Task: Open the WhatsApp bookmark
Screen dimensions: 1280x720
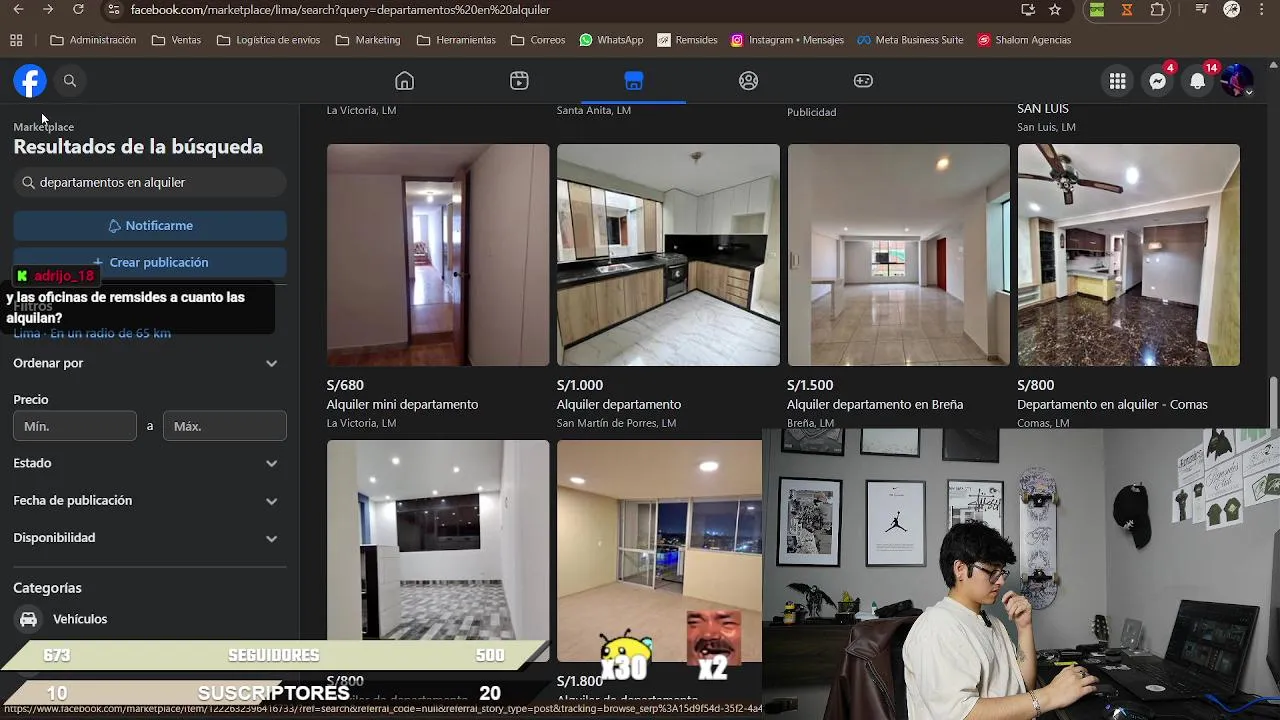Action: click(610, 40)
